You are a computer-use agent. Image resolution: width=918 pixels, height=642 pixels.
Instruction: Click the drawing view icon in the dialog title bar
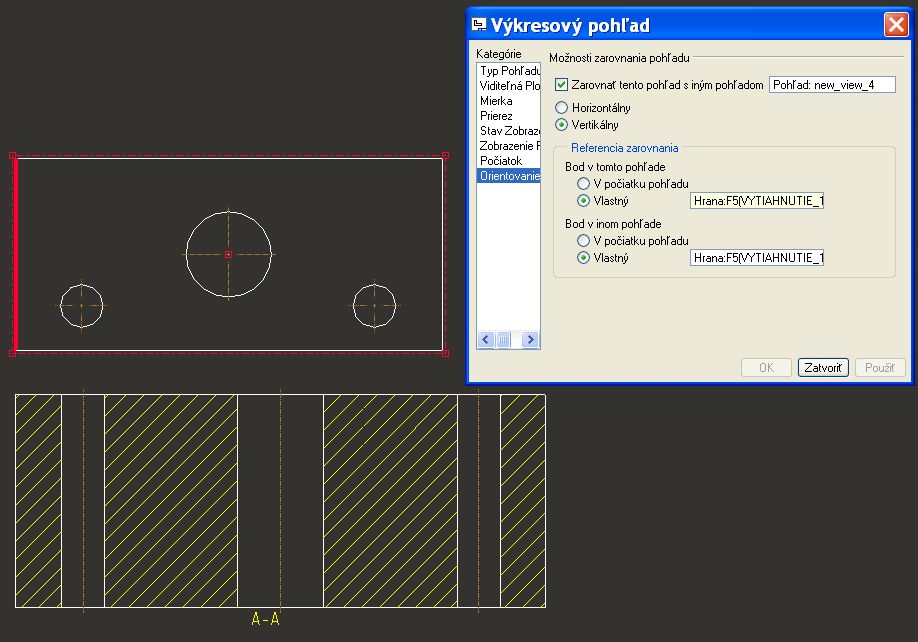coord(479,25)
